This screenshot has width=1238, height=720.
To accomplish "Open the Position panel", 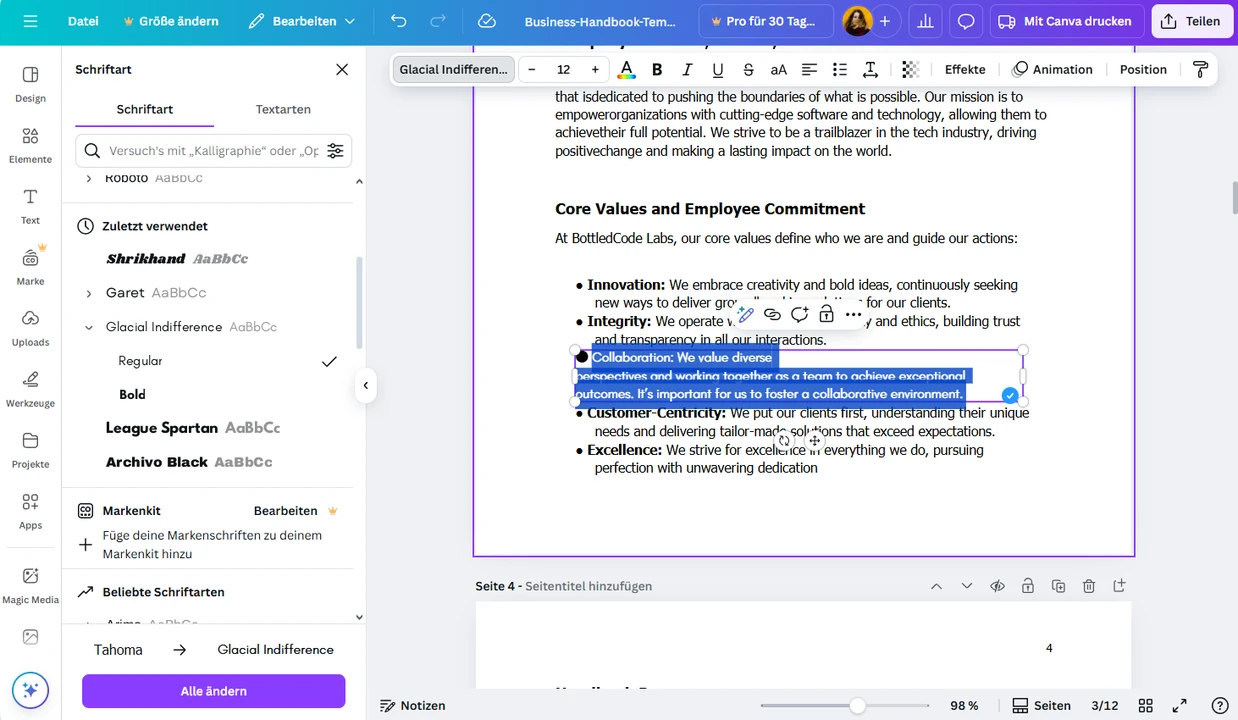I will (1143, 69).
